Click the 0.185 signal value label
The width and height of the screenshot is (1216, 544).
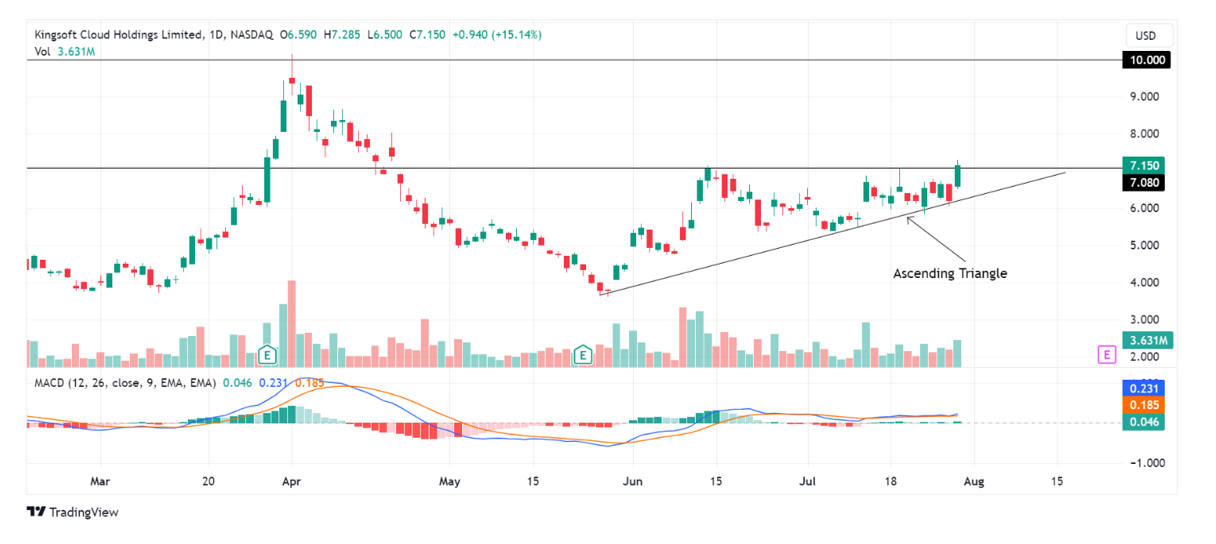tap(1146, 406)
